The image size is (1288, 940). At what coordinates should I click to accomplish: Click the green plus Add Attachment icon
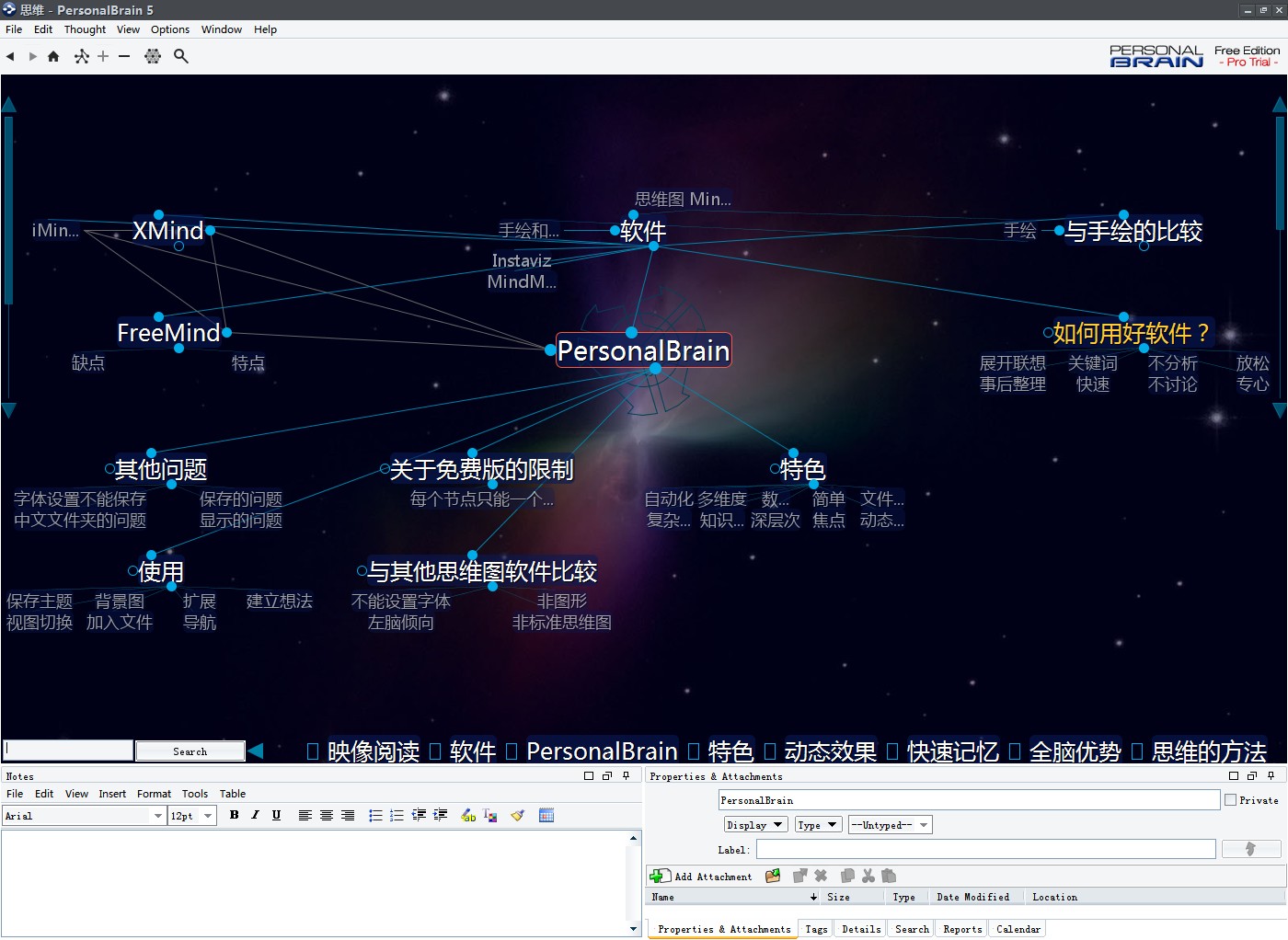(x=660, y=876)
